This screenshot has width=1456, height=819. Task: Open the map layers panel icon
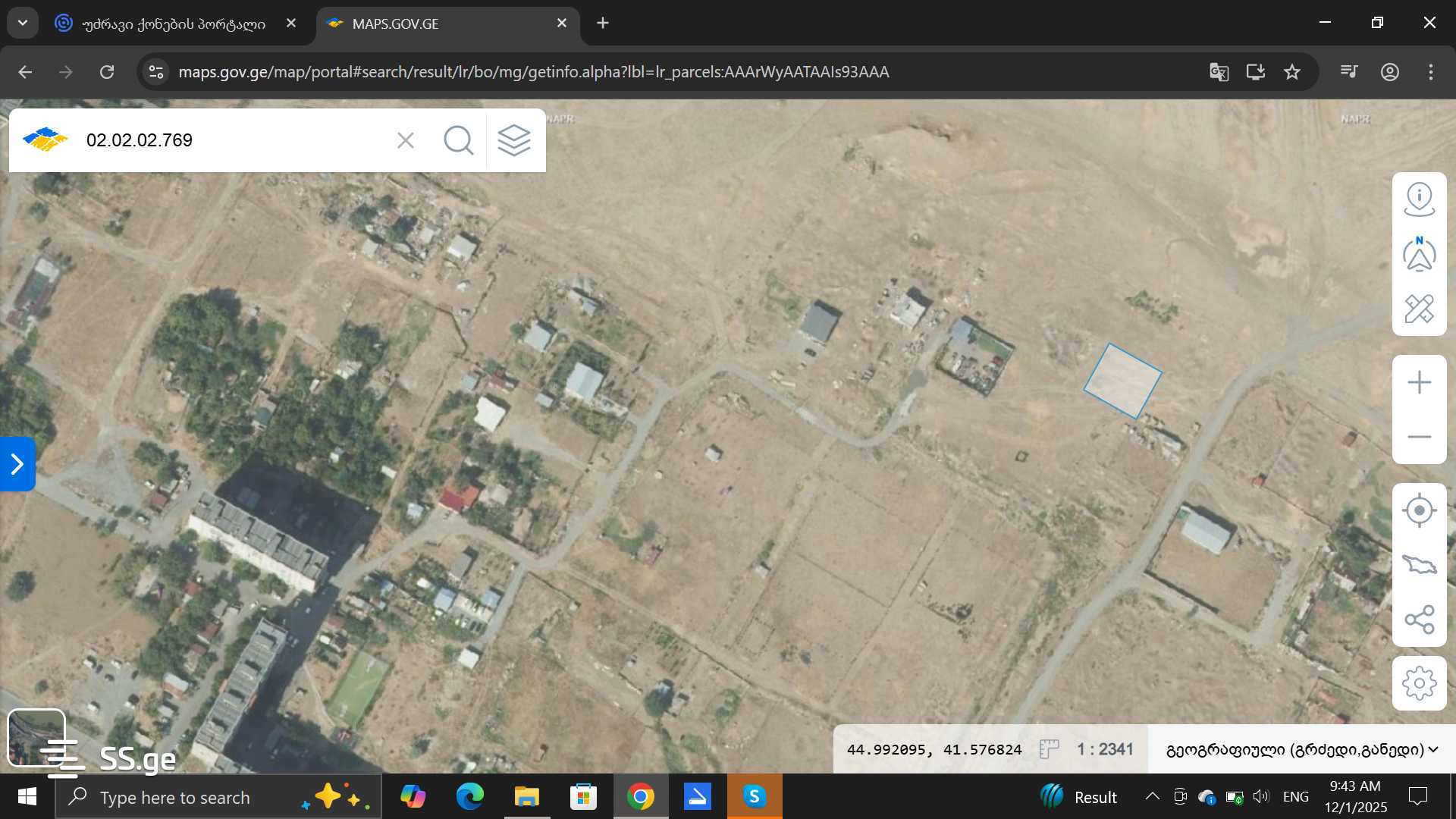point(513,140)
